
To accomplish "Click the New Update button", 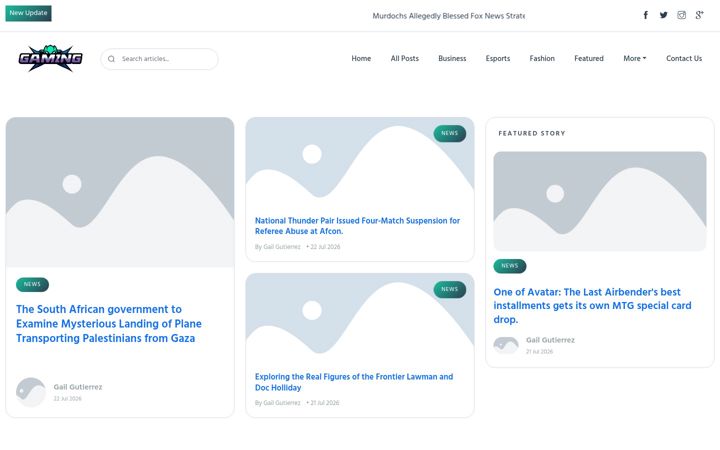I will pyautogui.click(x=28, y=13).
